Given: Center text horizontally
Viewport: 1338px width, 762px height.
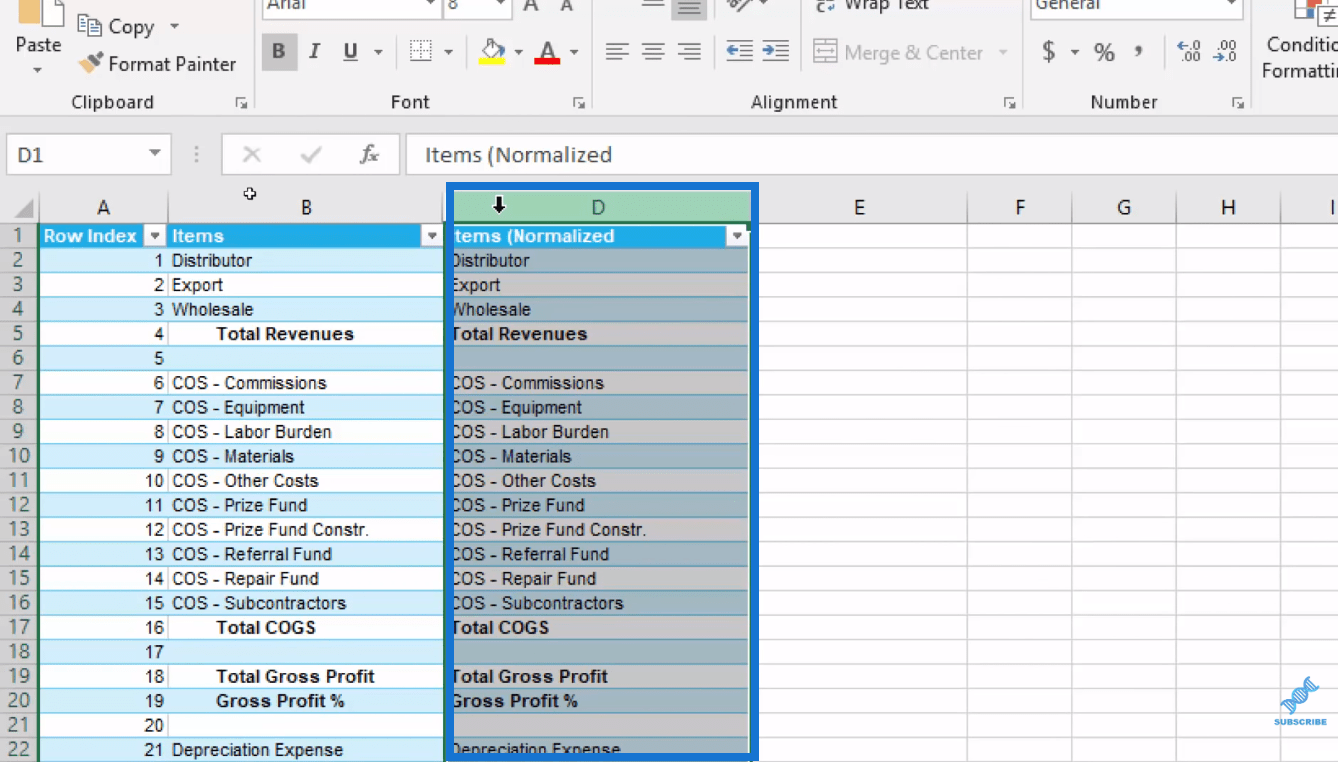Looking at the screenshot, I should coord(653,51).
